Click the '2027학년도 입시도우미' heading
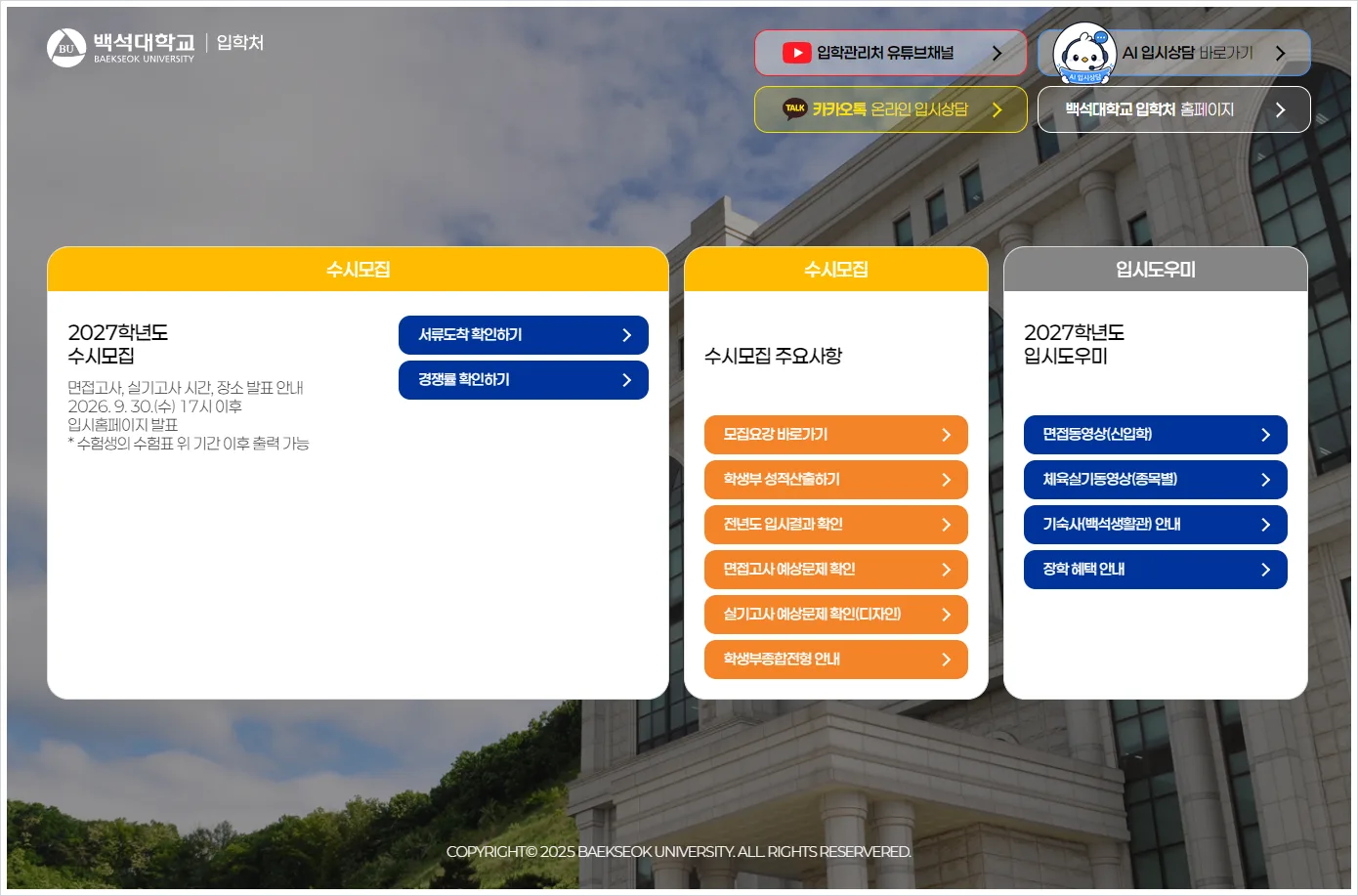Image resolution: width=1358 pixels, height=896 pixels. point(1074,344)
